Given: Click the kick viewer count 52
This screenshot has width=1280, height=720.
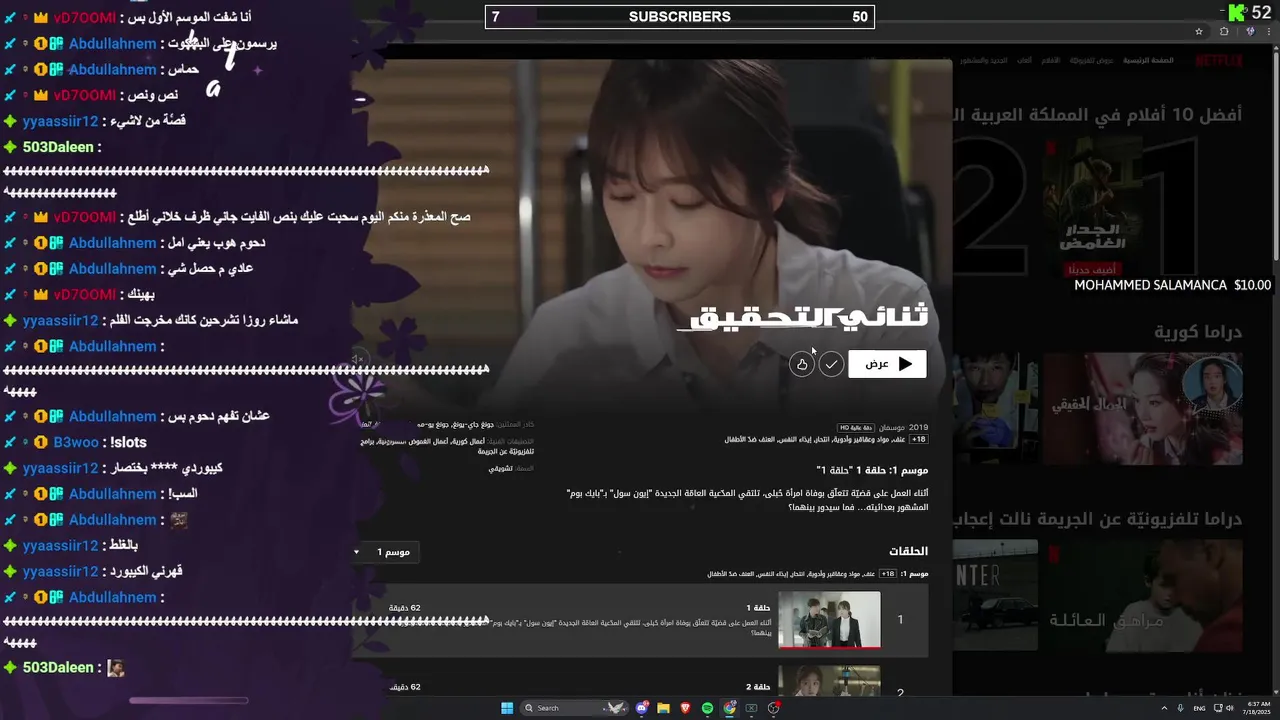Looking at the screenshot, I should tap(1261, 12).
